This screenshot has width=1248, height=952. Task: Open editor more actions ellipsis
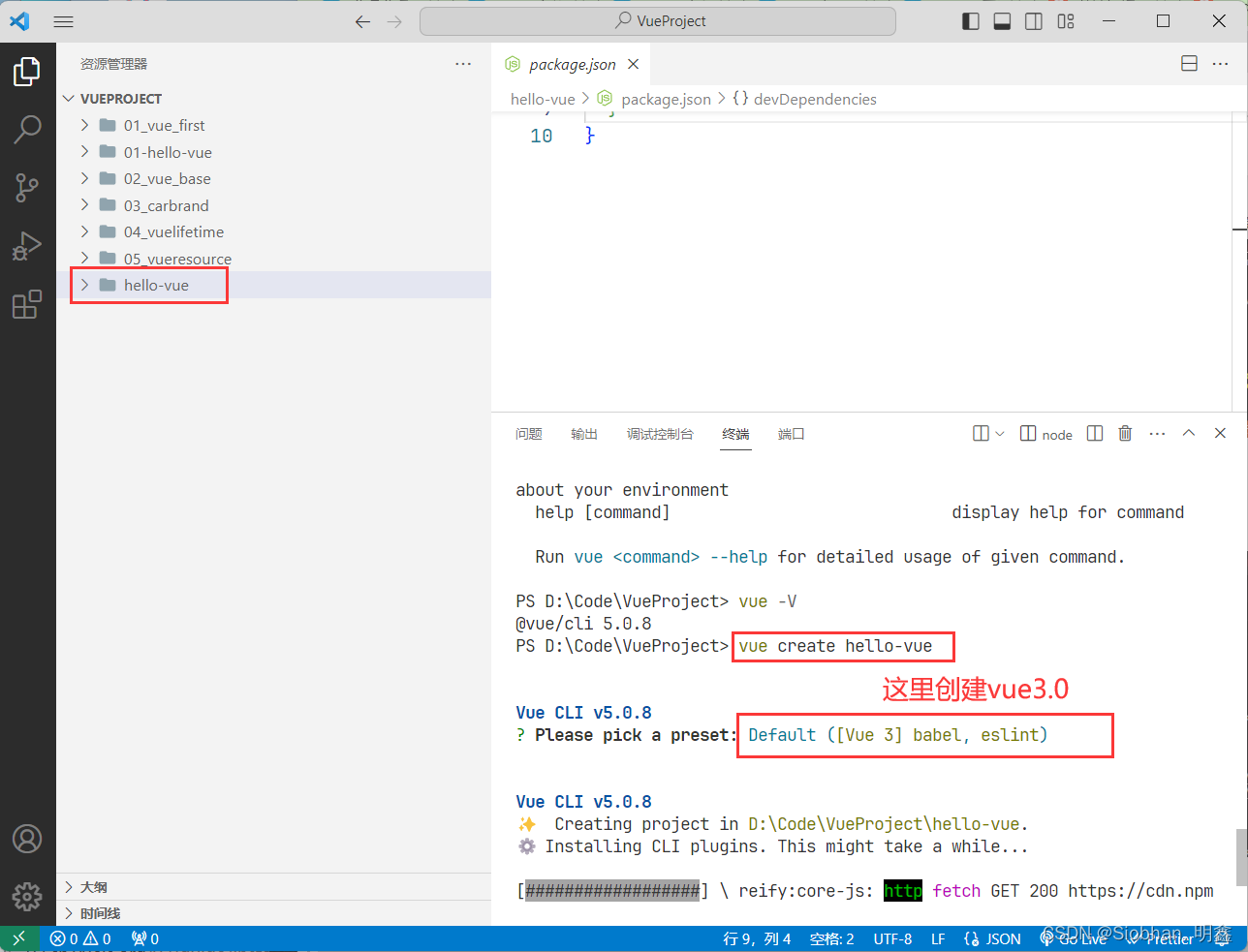coord(1220,64)
